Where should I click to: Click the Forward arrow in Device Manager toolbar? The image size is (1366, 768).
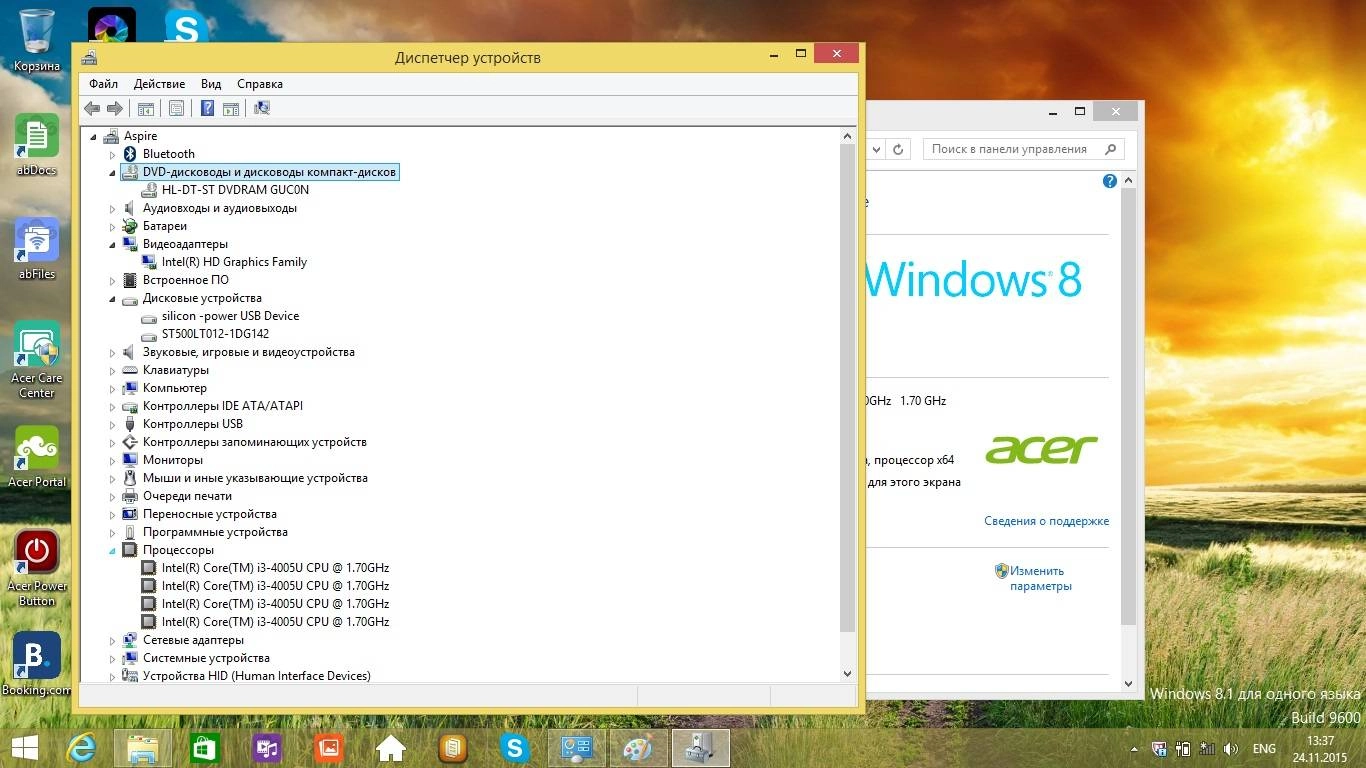115,108
